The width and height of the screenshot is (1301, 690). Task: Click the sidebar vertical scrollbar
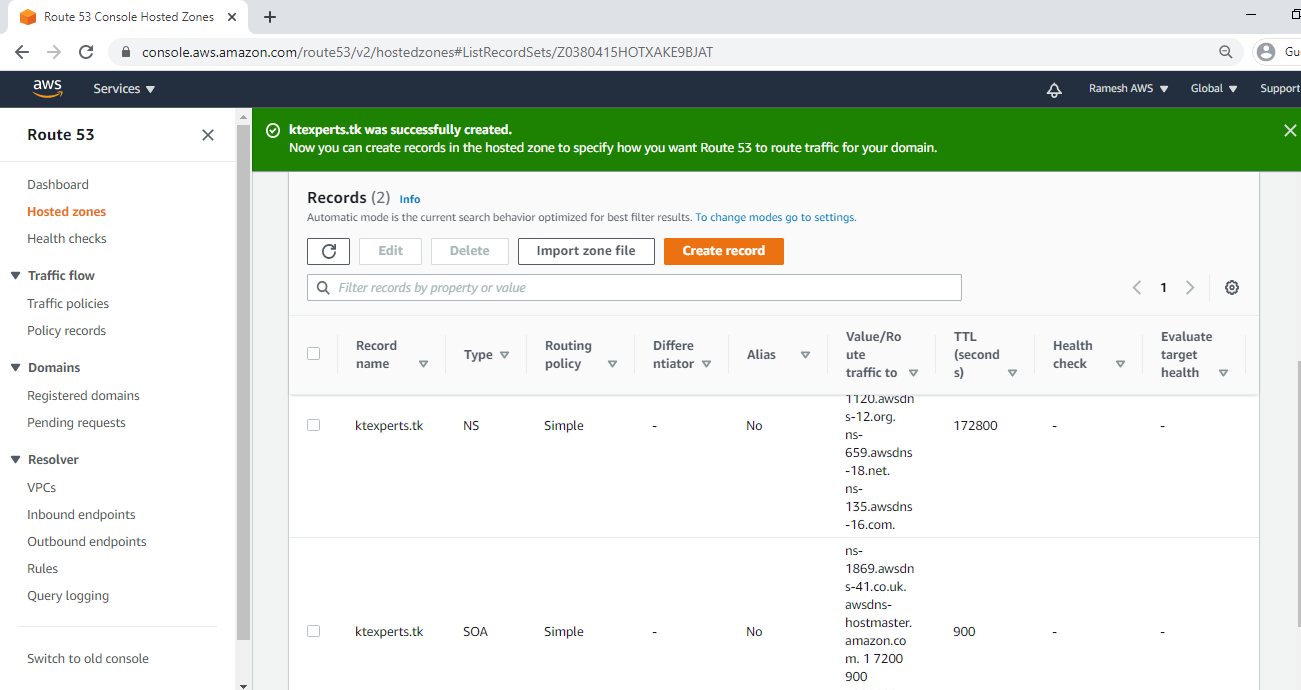coord(243,380)
